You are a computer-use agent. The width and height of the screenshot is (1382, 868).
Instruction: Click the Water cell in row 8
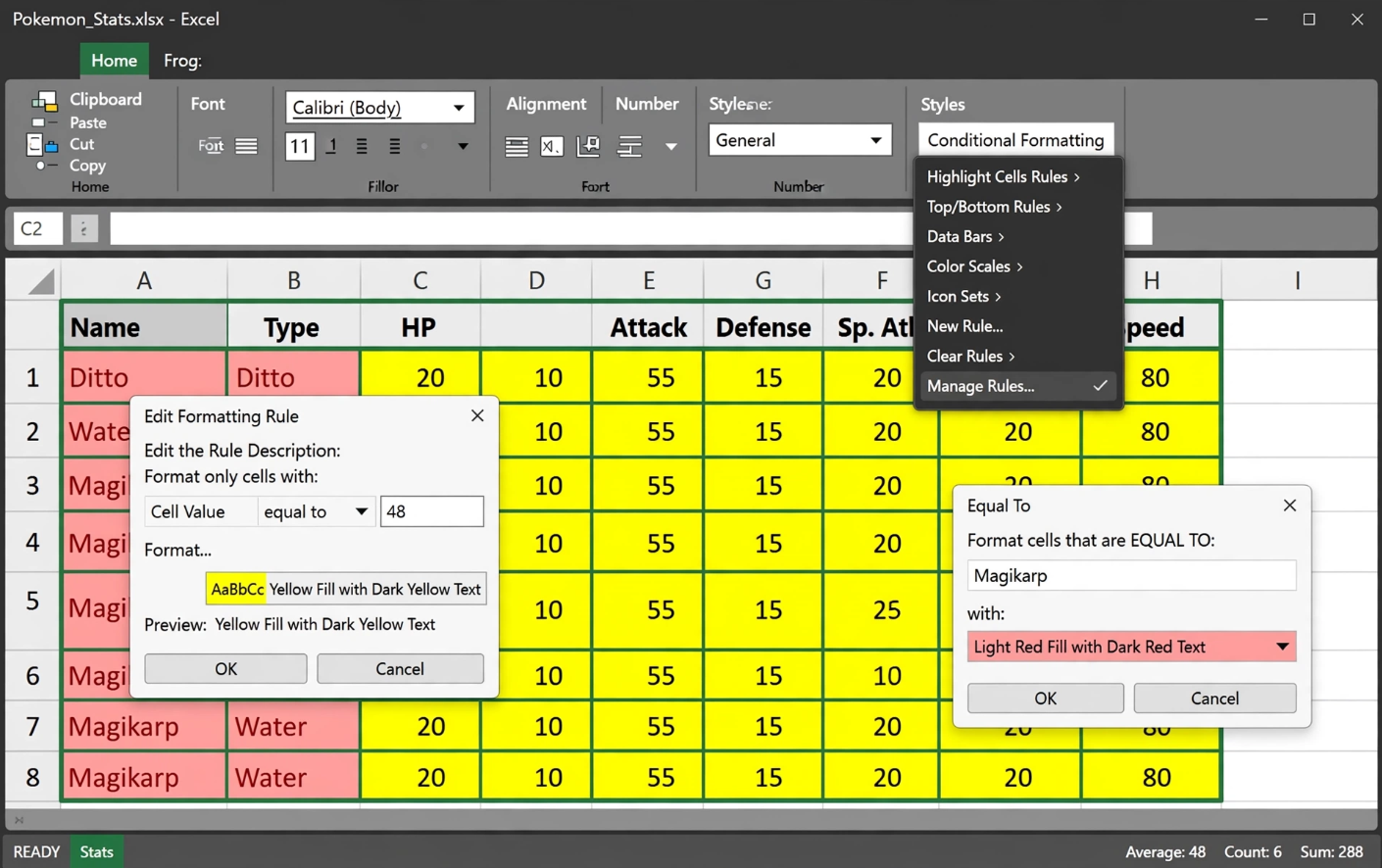point(293,778)
